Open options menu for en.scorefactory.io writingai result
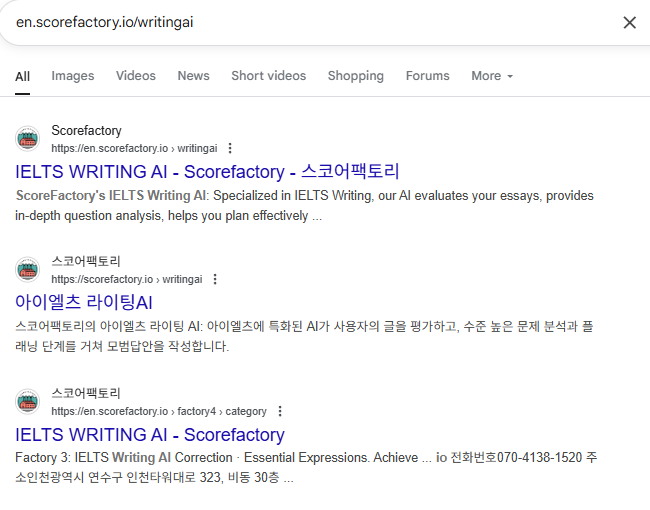This screenshot has height=510, width=650. pyautogui.click(x=230, y=148)
